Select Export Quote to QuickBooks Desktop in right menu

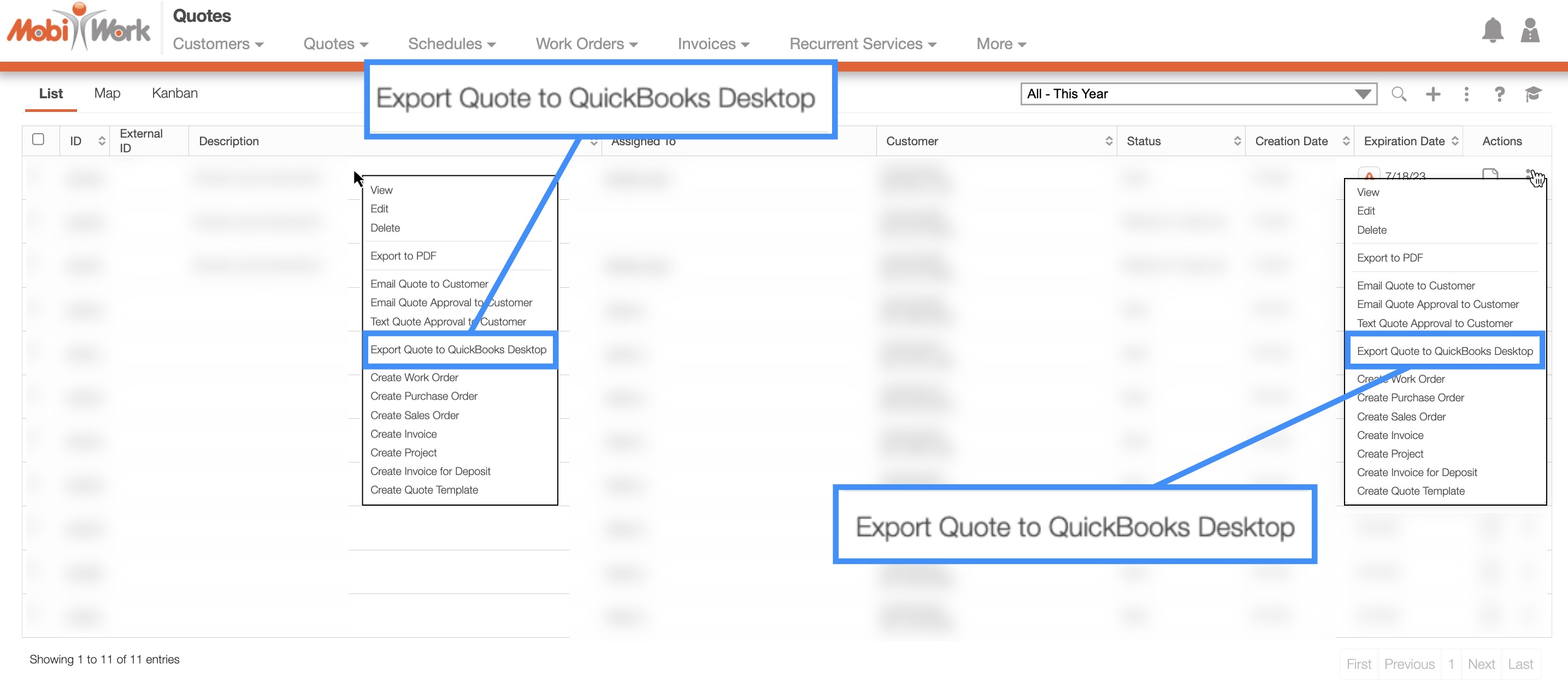(x=1445, y=351)
